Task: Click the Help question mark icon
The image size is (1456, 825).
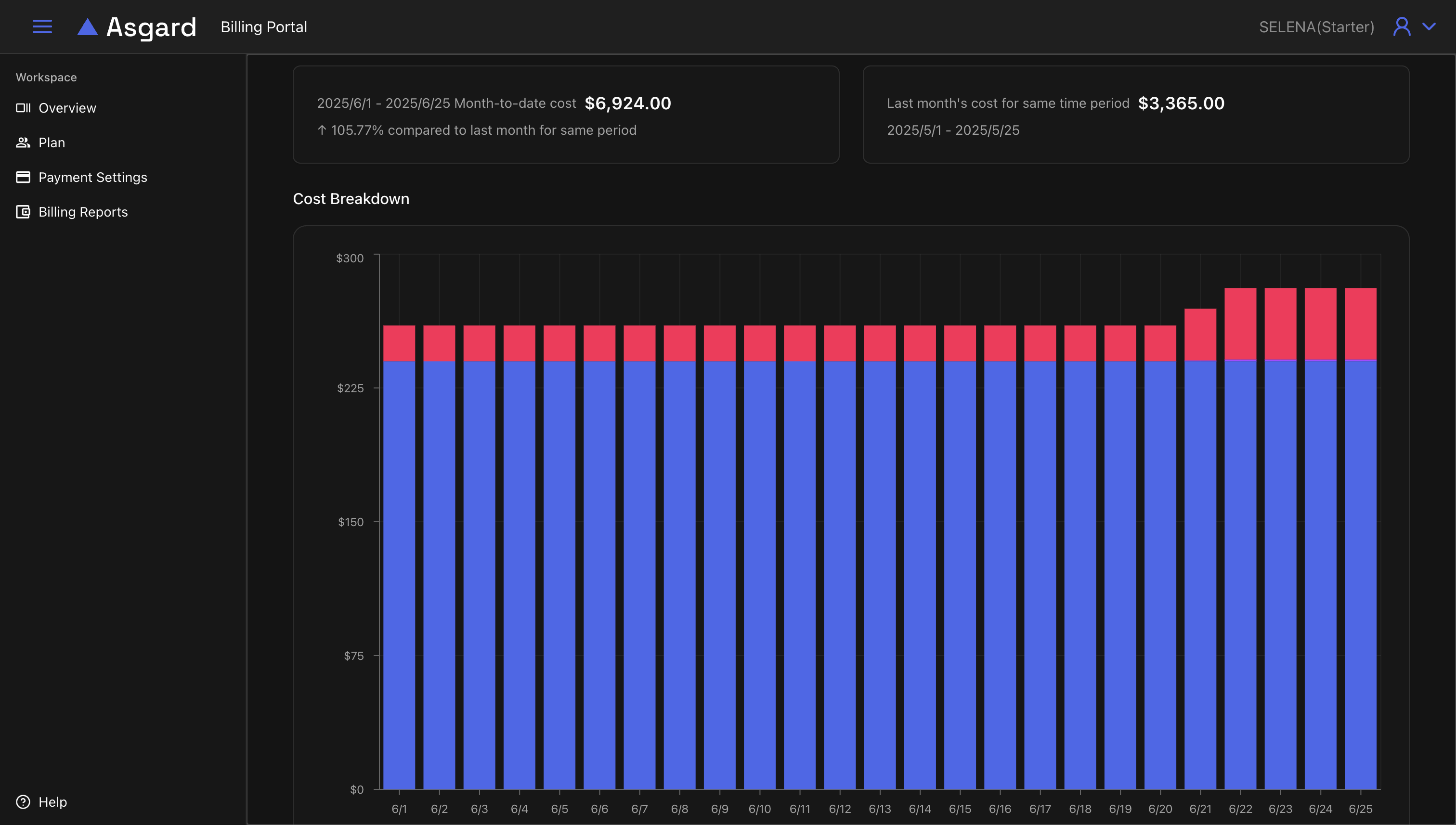Action: [x=23, y=802]
